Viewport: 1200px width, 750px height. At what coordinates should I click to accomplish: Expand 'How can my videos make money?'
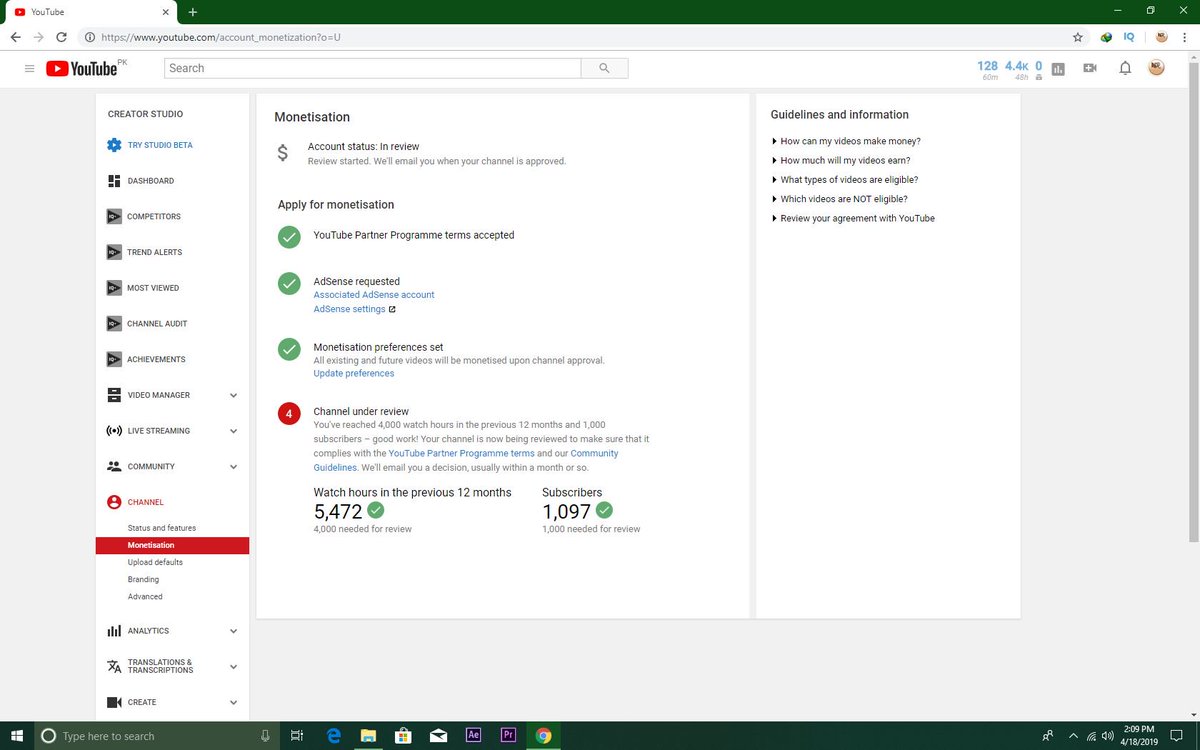[x=846, y=141]
